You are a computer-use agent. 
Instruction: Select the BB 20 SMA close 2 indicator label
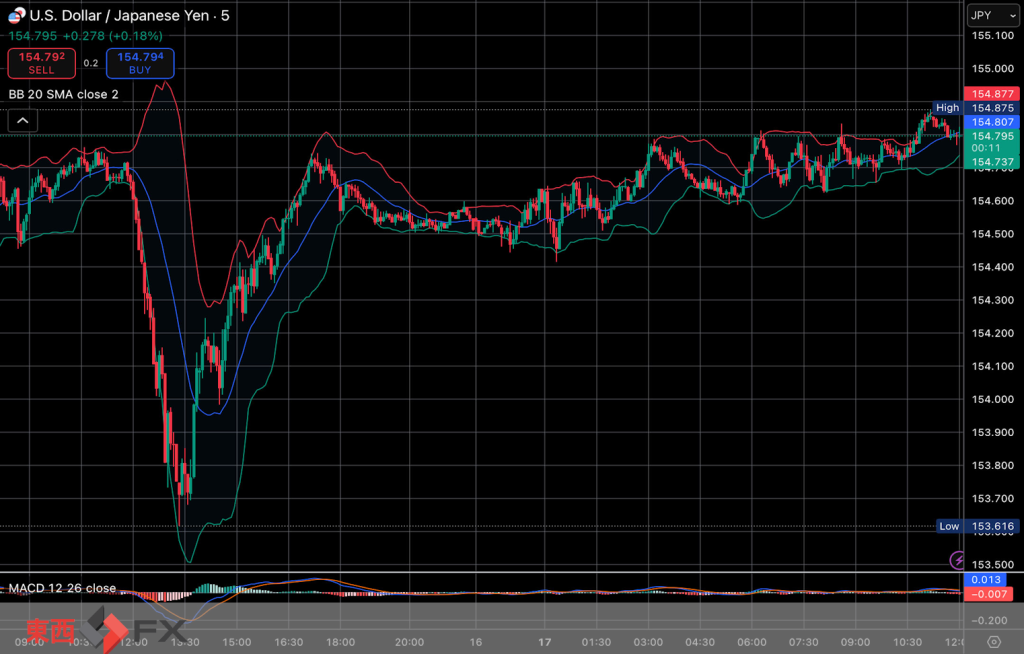tap(64, 94)
